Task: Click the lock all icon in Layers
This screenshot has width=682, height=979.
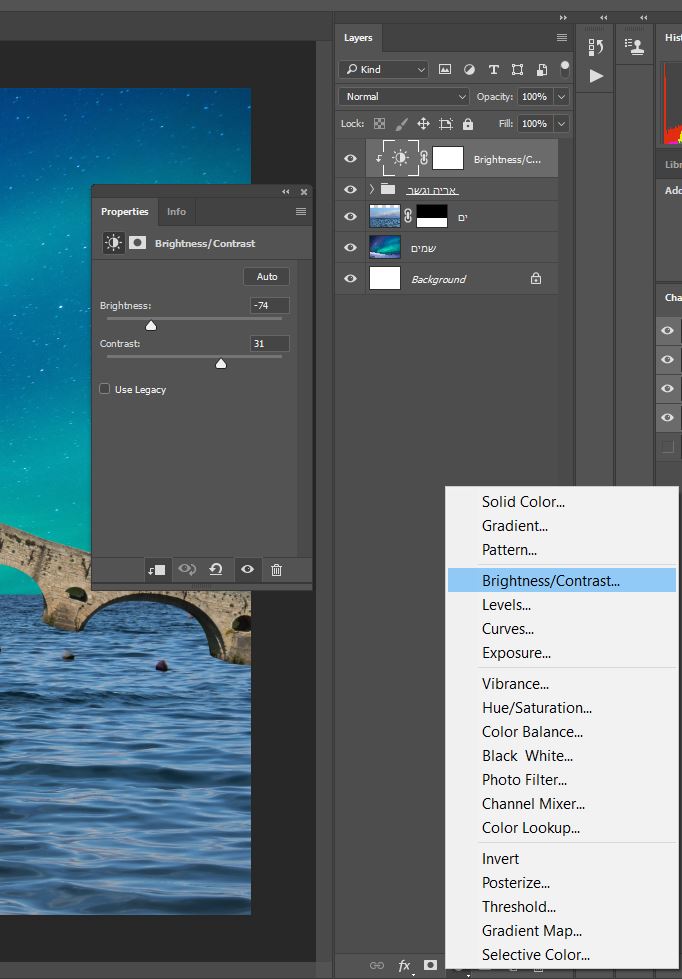Action: pyautogui.click(x=468, y=124)
